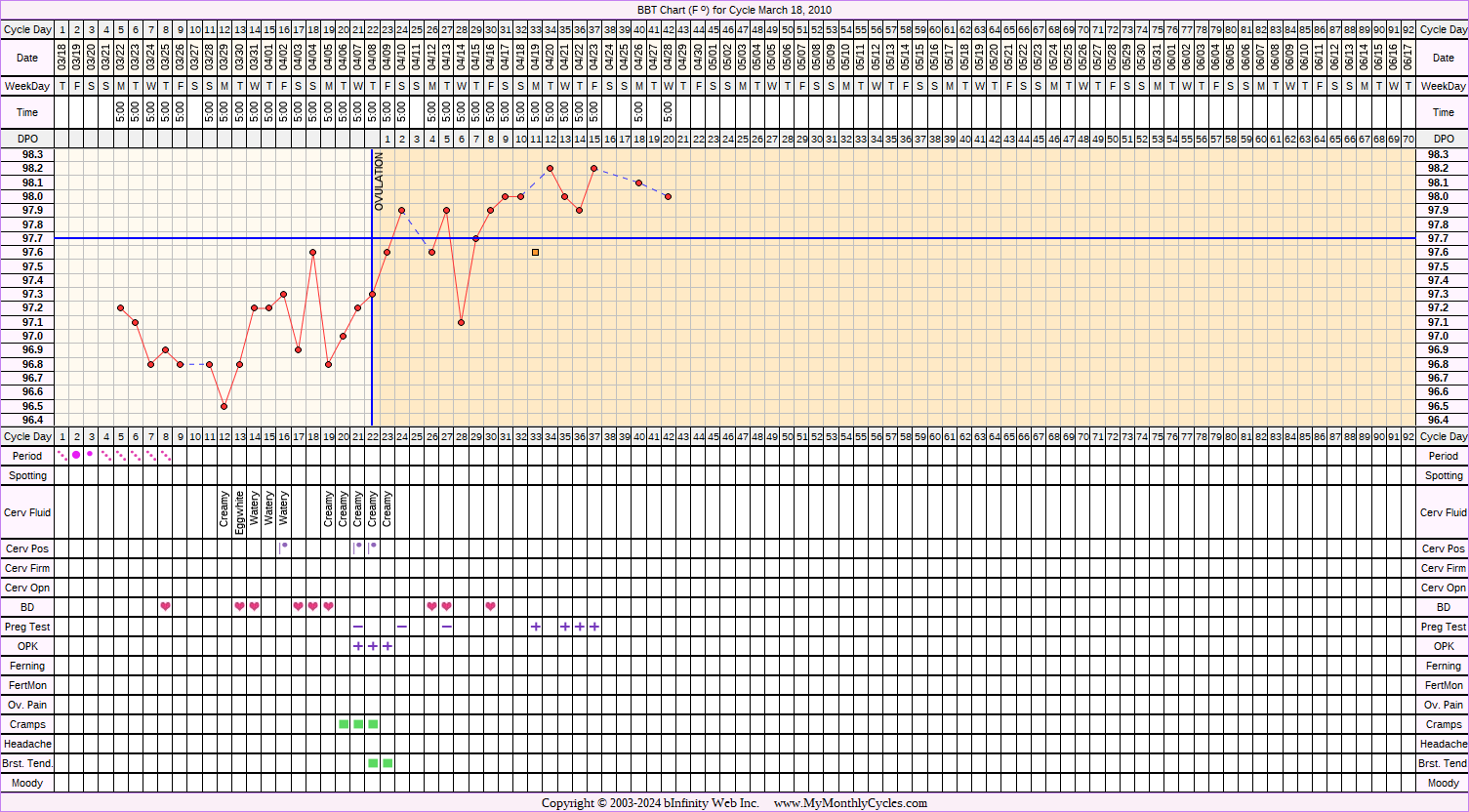This screenshot has height=812, width=1469.
Task: Click the left Ferning row label
Action: tap(27, 666)
